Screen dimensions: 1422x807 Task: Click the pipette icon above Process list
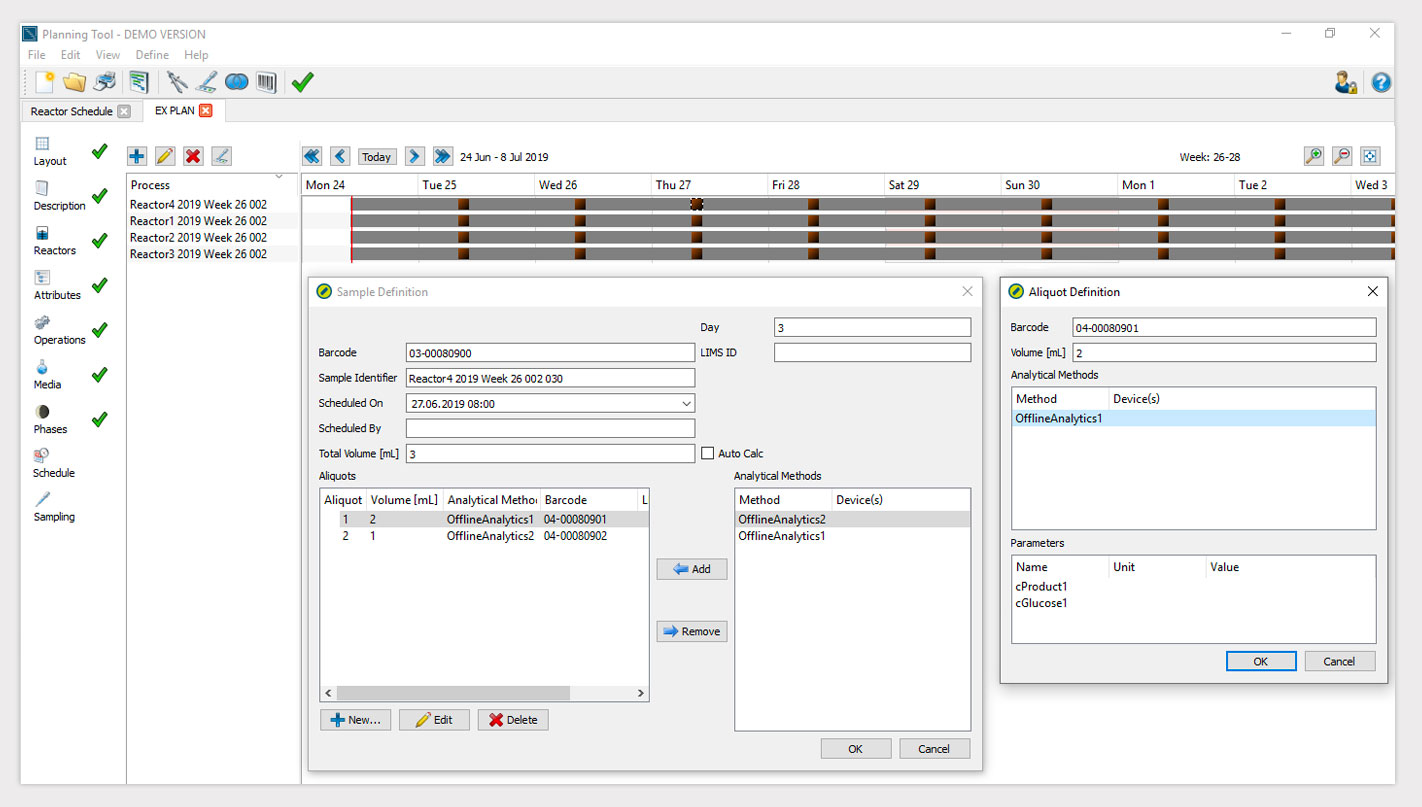(221, 156)
